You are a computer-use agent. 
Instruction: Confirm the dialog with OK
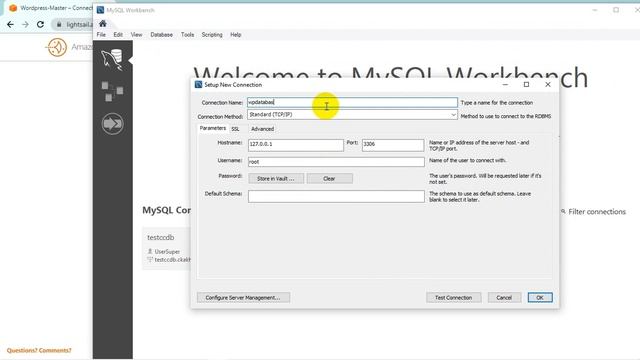[540, 298]
